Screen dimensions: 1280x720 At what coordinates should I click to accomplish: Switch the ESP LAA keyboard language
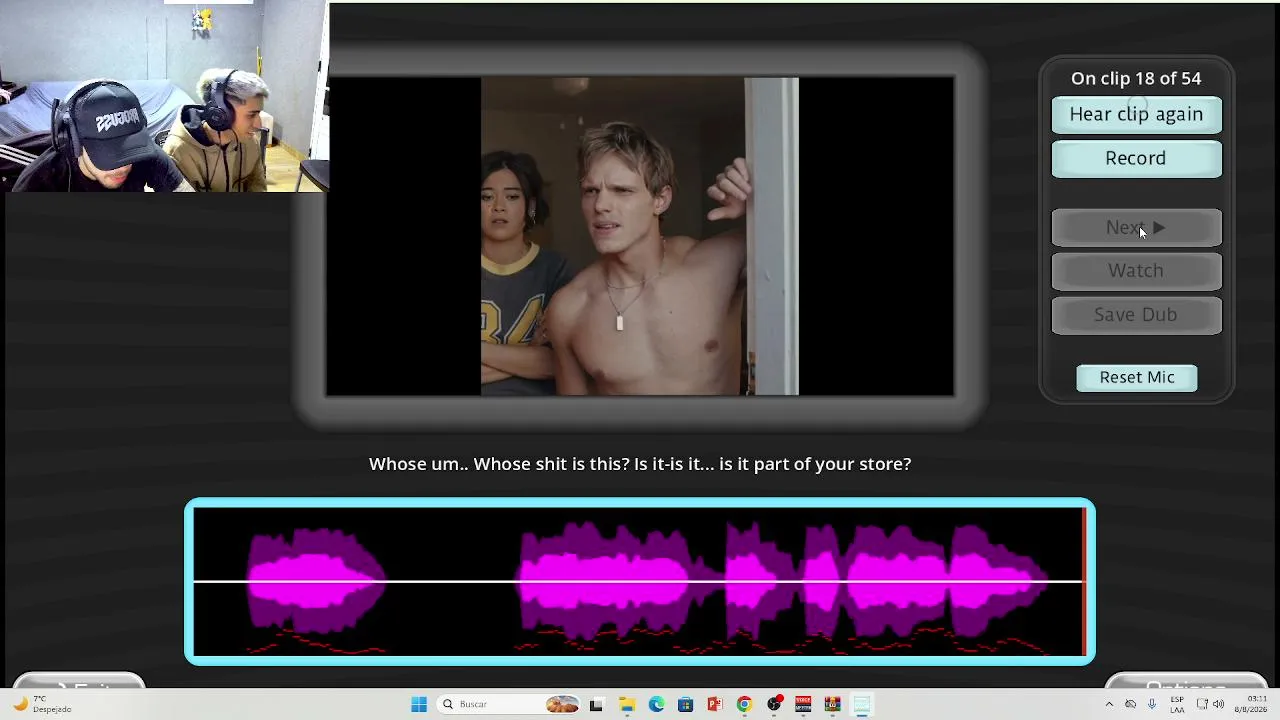[x=1178, y=705]
